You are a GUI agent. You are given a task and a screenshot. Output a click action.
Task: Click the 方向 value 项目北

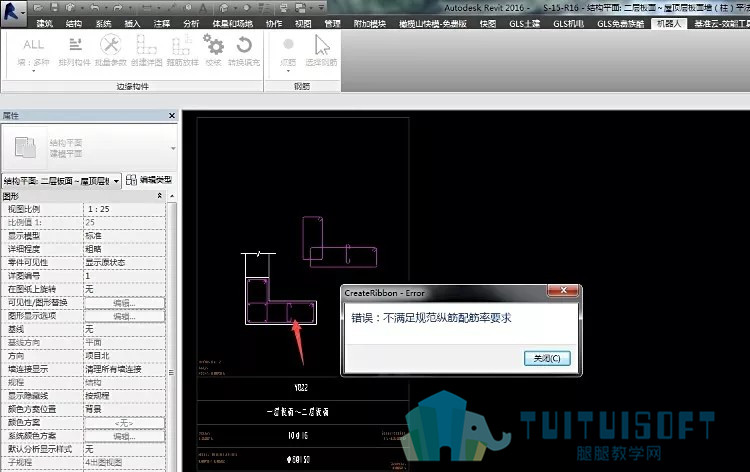[x=124, y=356]
